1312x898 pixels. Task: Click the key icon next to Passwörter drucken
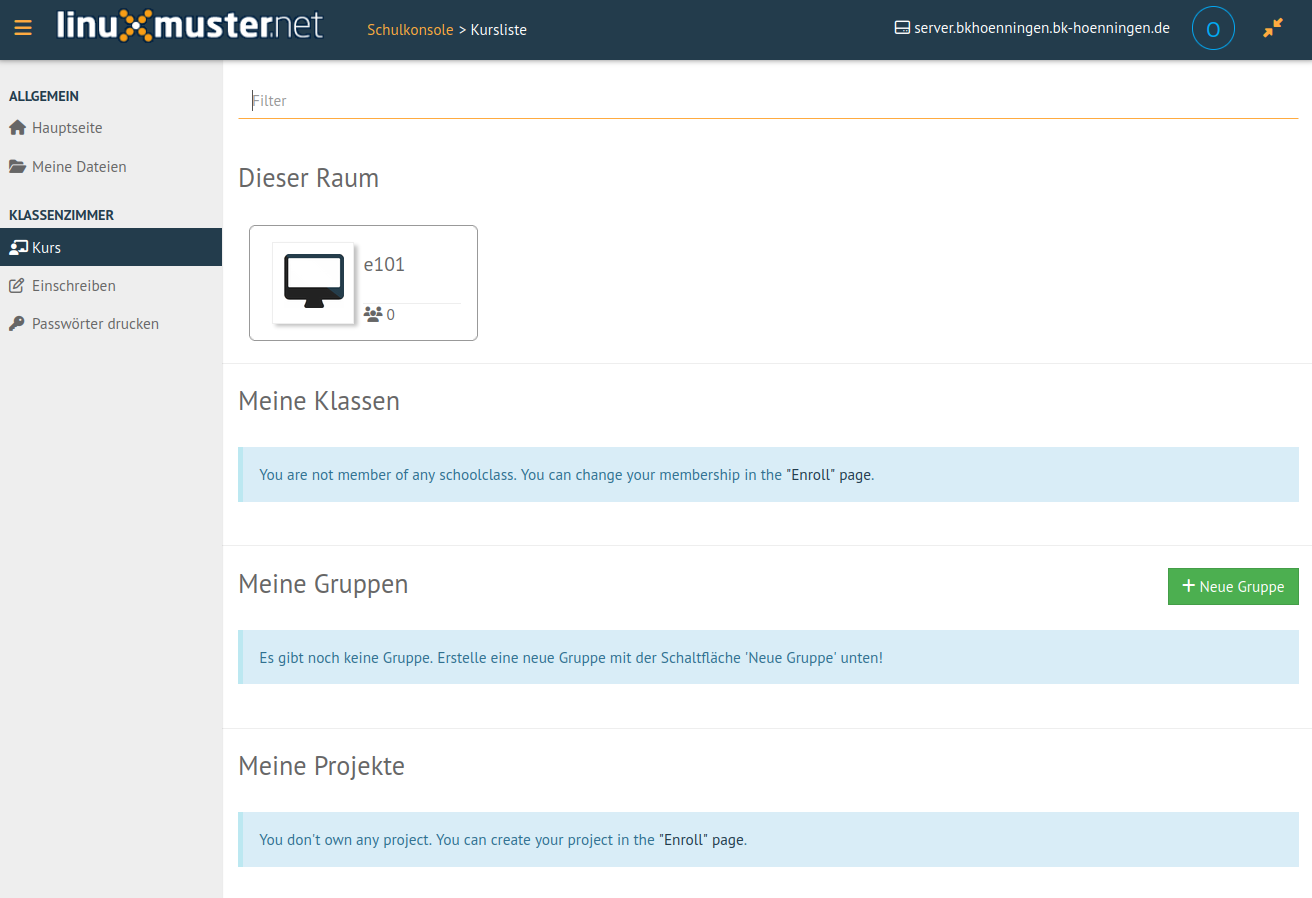pos(17,324)
